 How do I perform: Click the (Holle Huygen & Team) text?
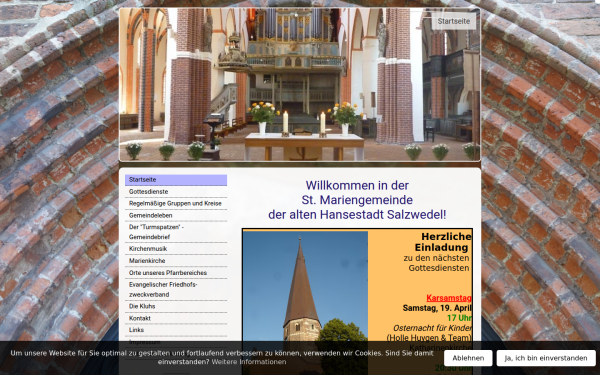click(x=429, y=338)
